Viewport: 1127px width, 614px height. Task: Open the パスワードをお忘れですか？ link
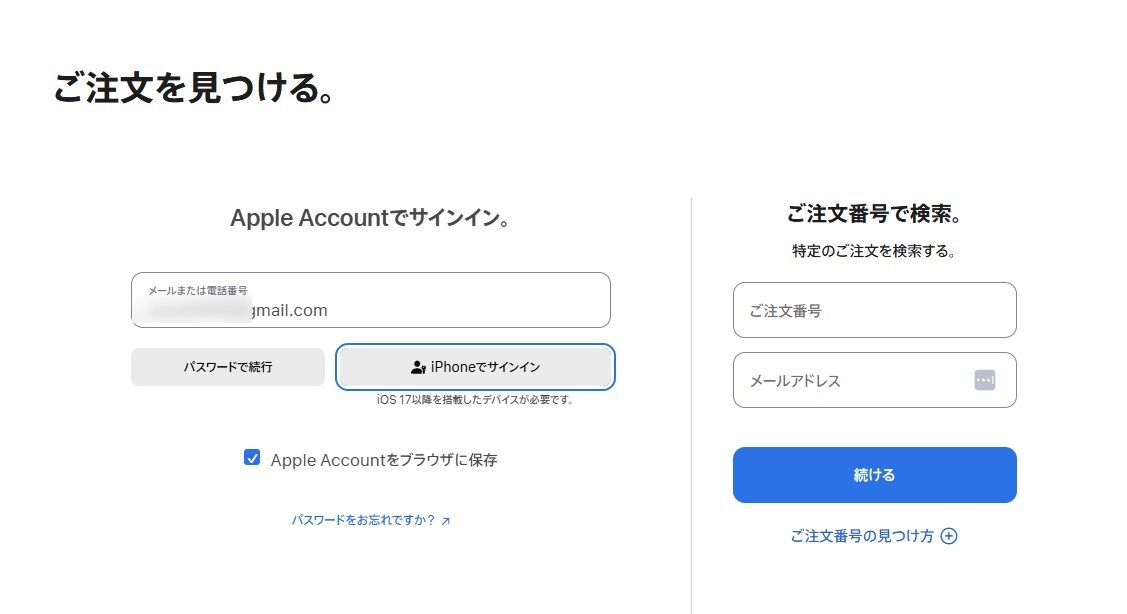pos(363,520)
